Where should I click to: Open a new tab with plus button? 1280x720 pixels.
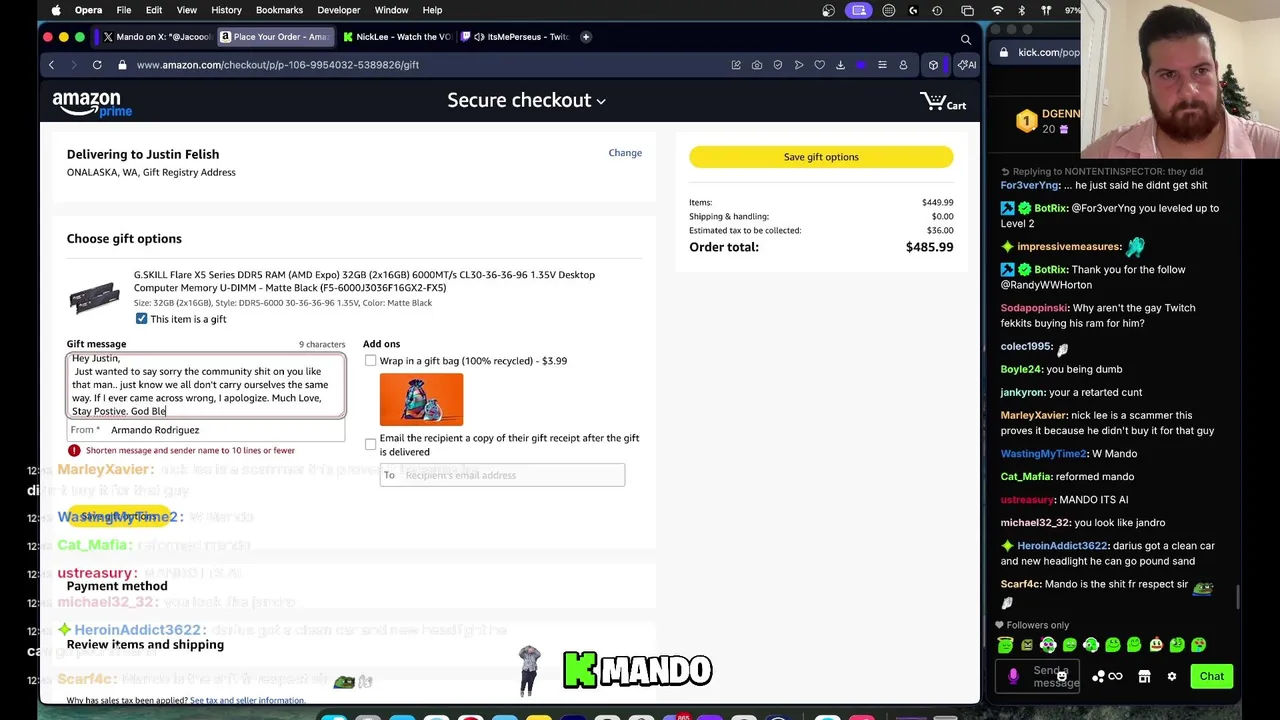[x=586, y=37]
